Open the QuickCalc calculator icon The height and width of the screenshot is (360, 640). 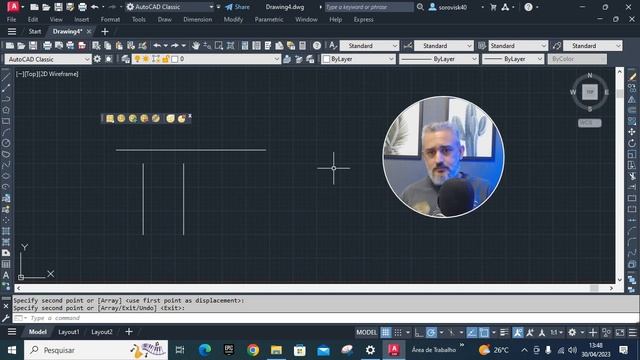coord(302,46)
